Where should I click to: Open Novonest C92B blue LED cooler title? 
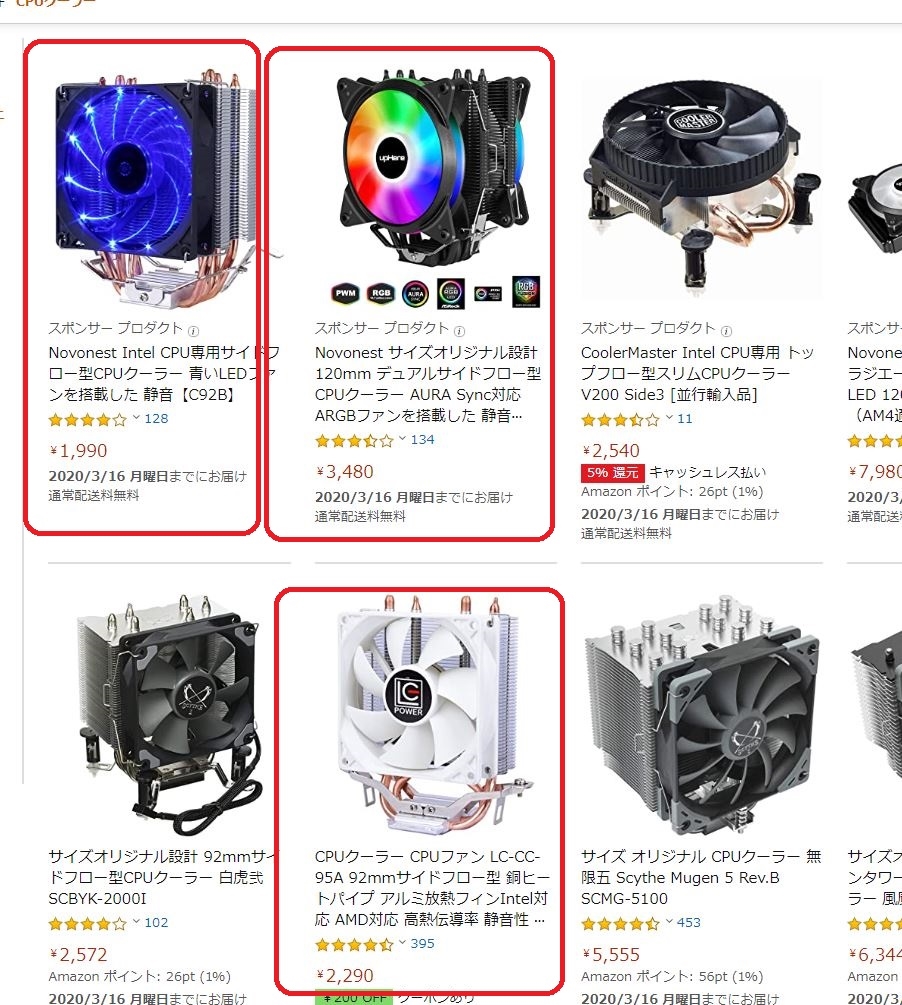tap(163, 373)
